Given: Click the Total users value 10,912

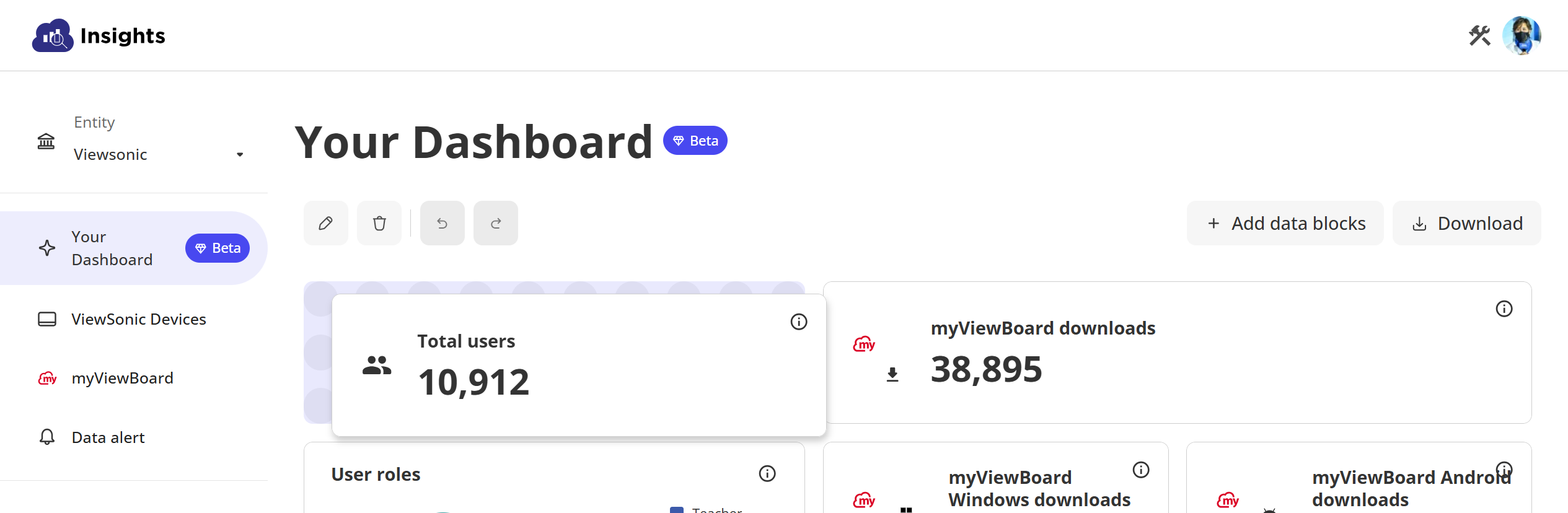Looking at the screenshot, I should coord(473,382).
